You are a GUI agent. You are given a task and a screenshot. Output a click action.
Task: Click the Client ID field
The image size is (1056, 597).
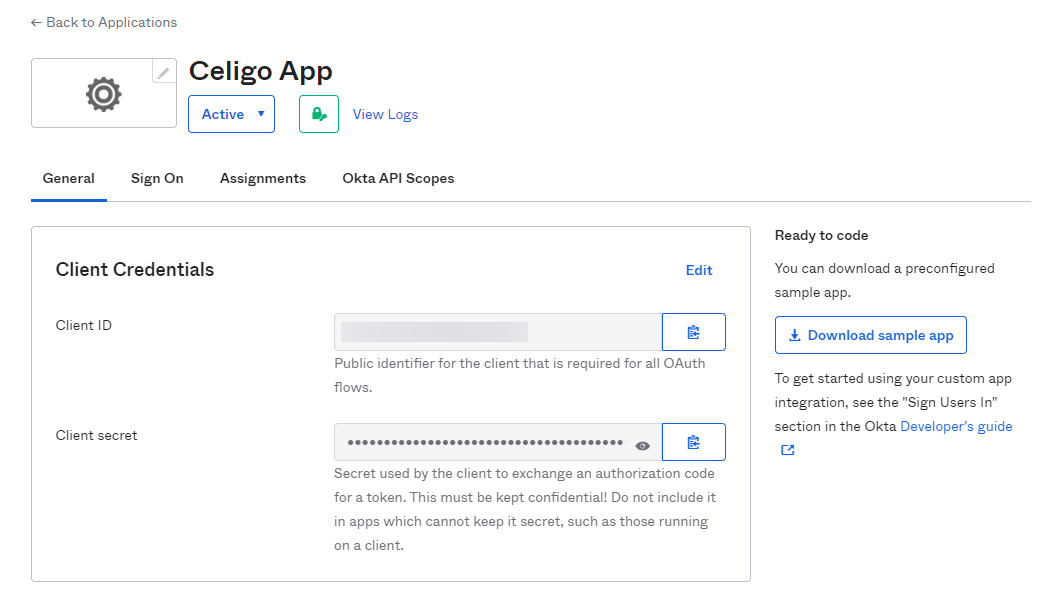tap(498, 332)
